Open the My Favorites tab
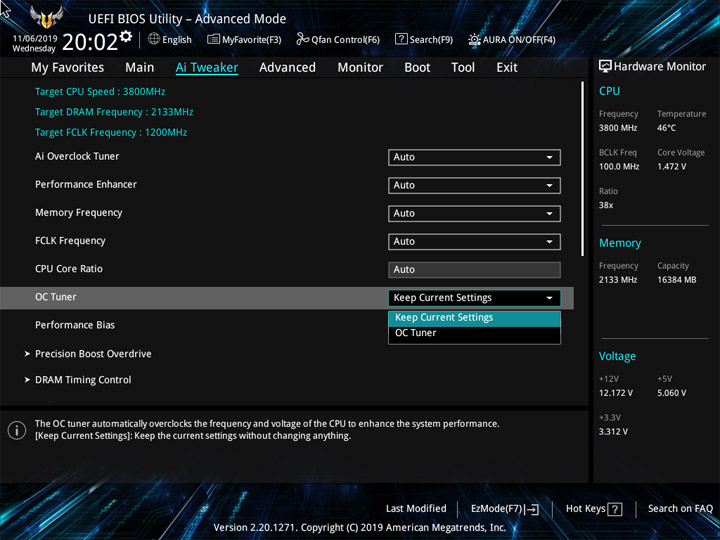Screen dimensions: 720x540 [68, 68]
